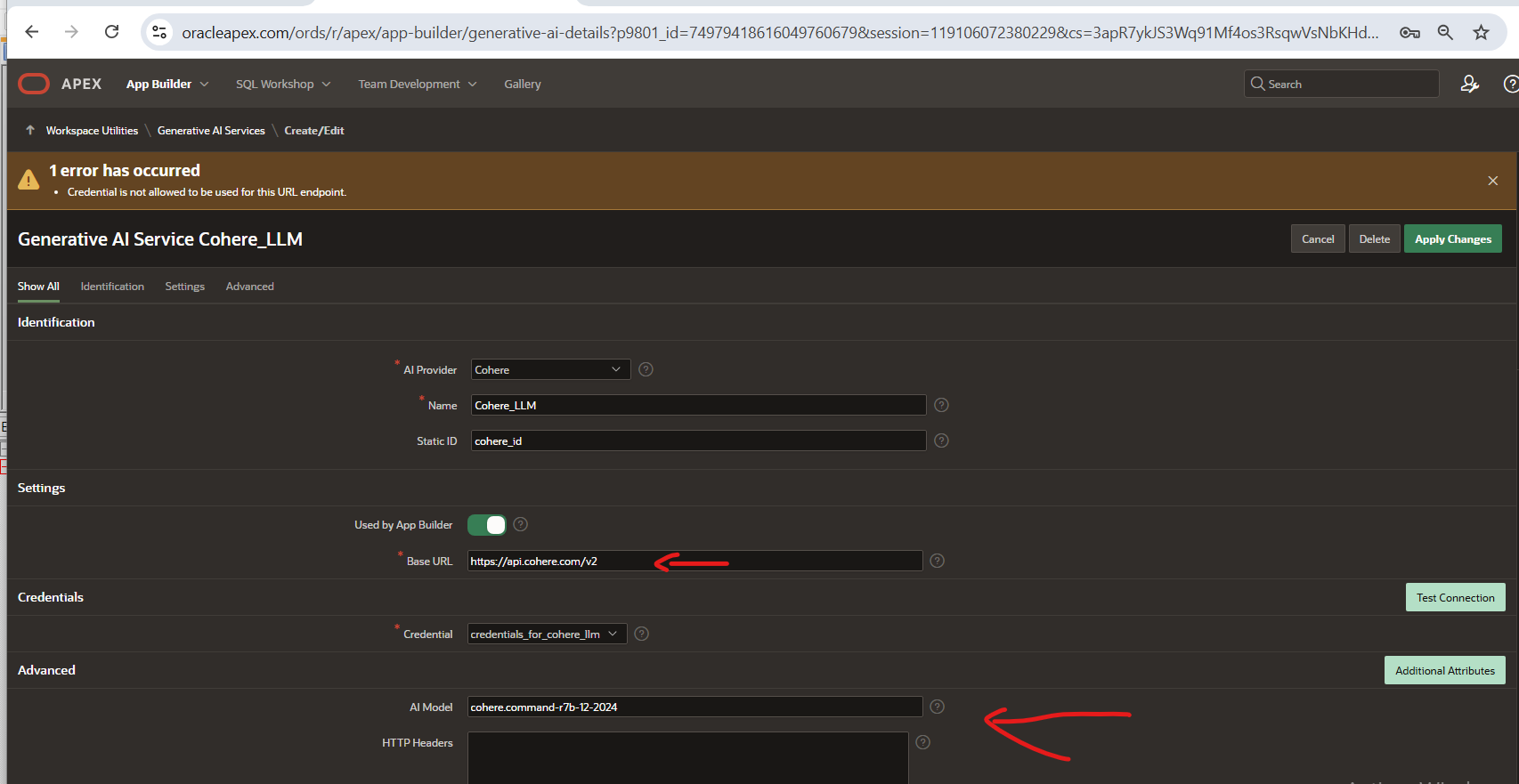
Task: Toggle the Used by App Builder switch
Action: point(487,525)
